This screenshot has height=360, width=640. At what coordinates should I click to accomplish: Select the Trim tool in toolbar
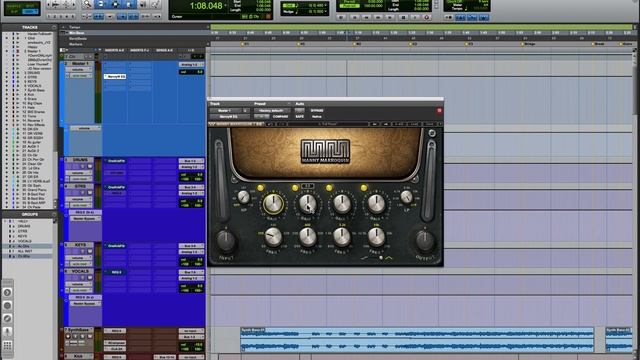101,4
